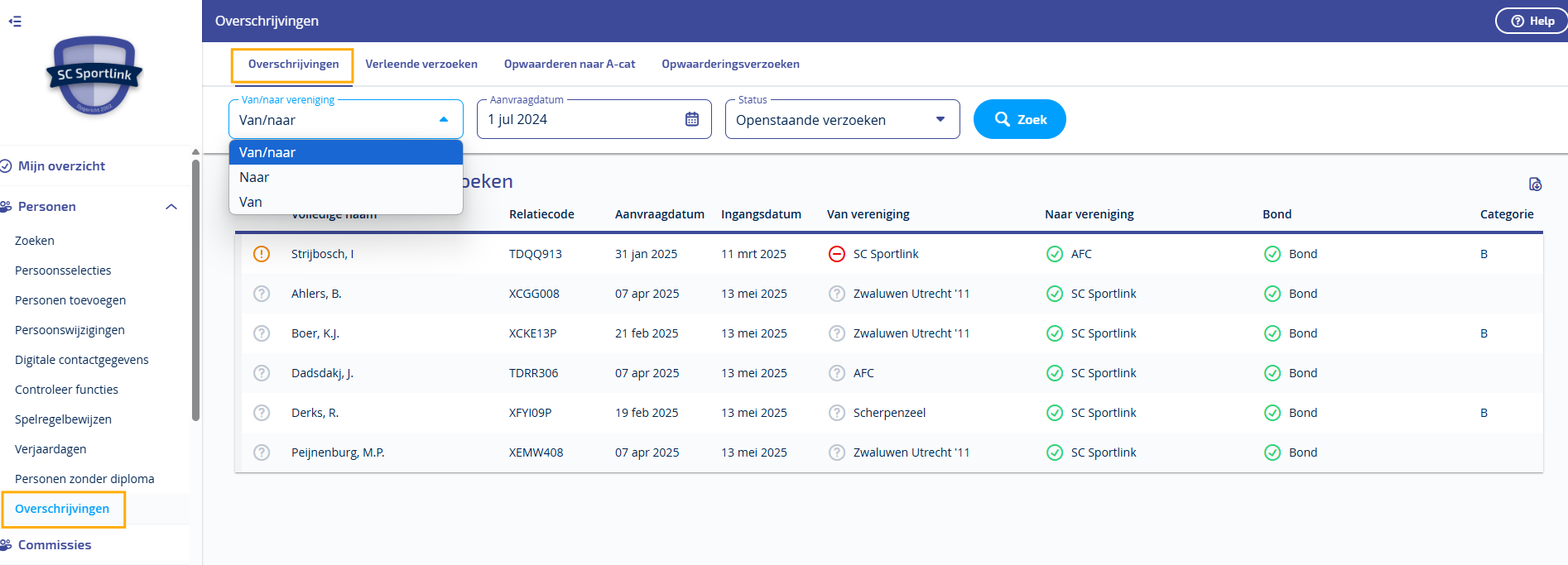Click question mark status icon for Ahlers, B.
The width and height of the screenshot is (1568, 565).
262,294
